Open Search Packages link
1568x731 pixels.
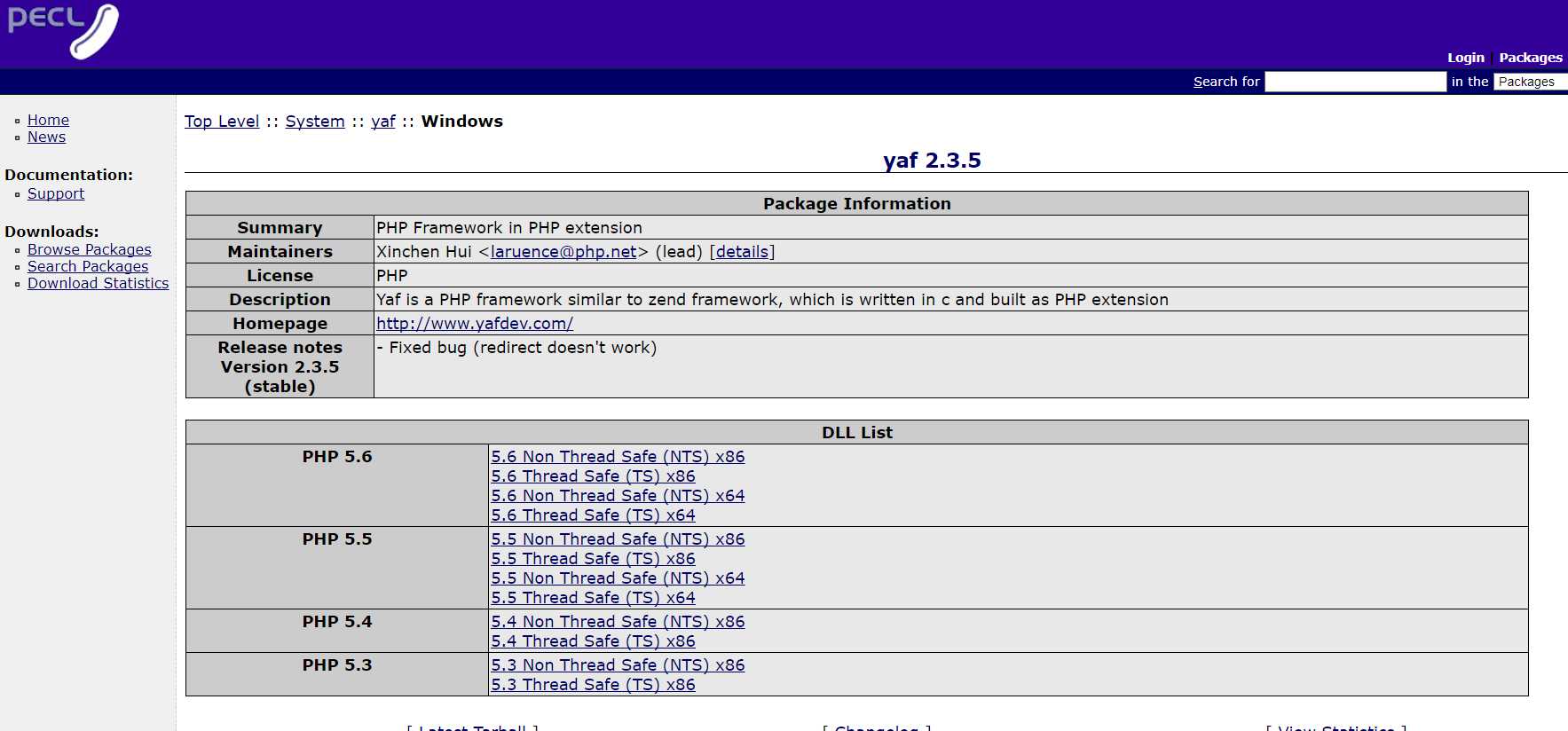click(88, 266)
